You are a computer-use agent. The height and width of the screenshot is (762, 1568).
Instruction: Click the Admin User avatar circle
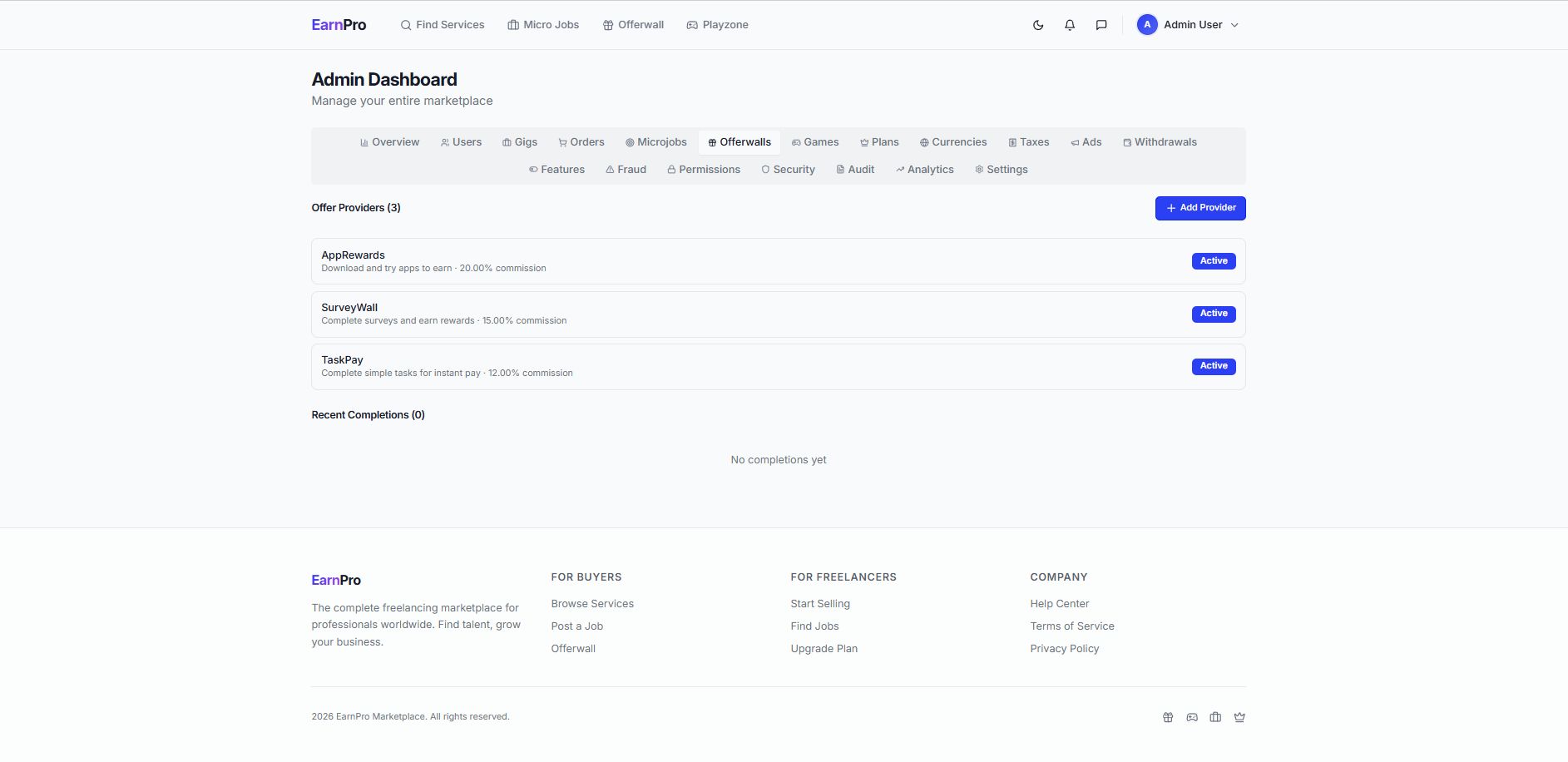point(1147,25)
